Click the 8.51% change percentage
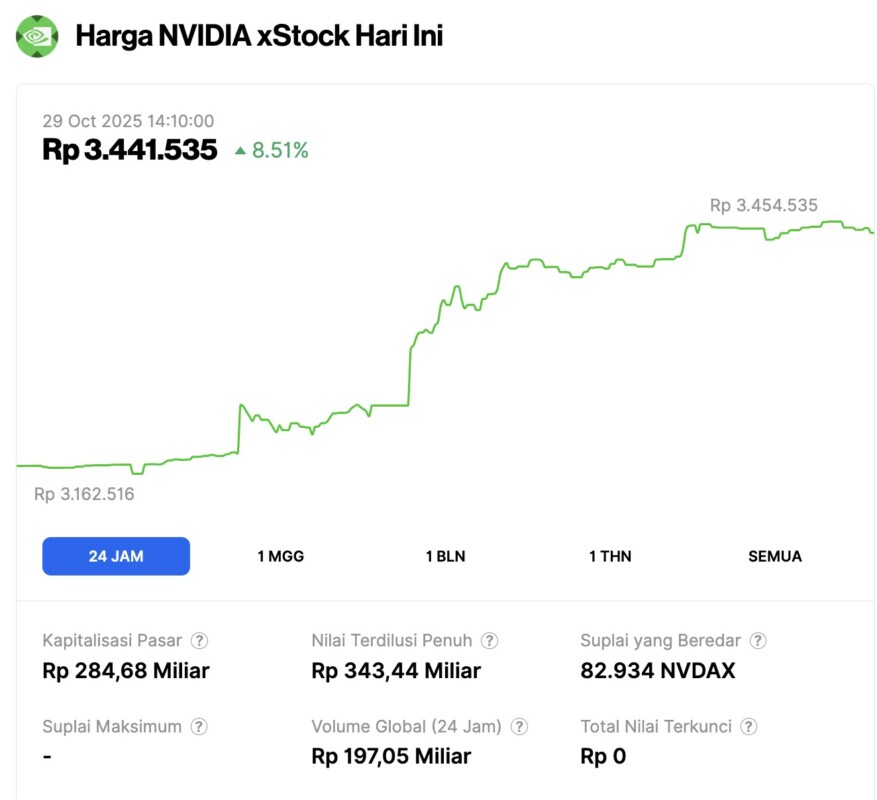877x800 pixels. (x=280, y=151)
